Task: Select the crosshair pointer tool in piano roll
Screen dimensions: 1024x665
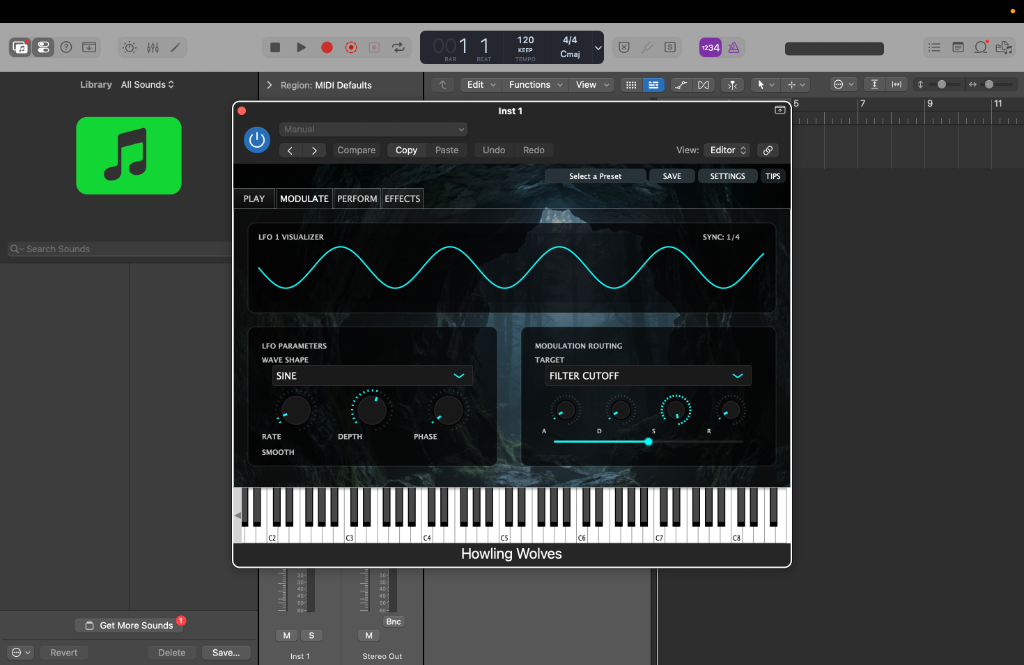Action: (x=791, y=85)
